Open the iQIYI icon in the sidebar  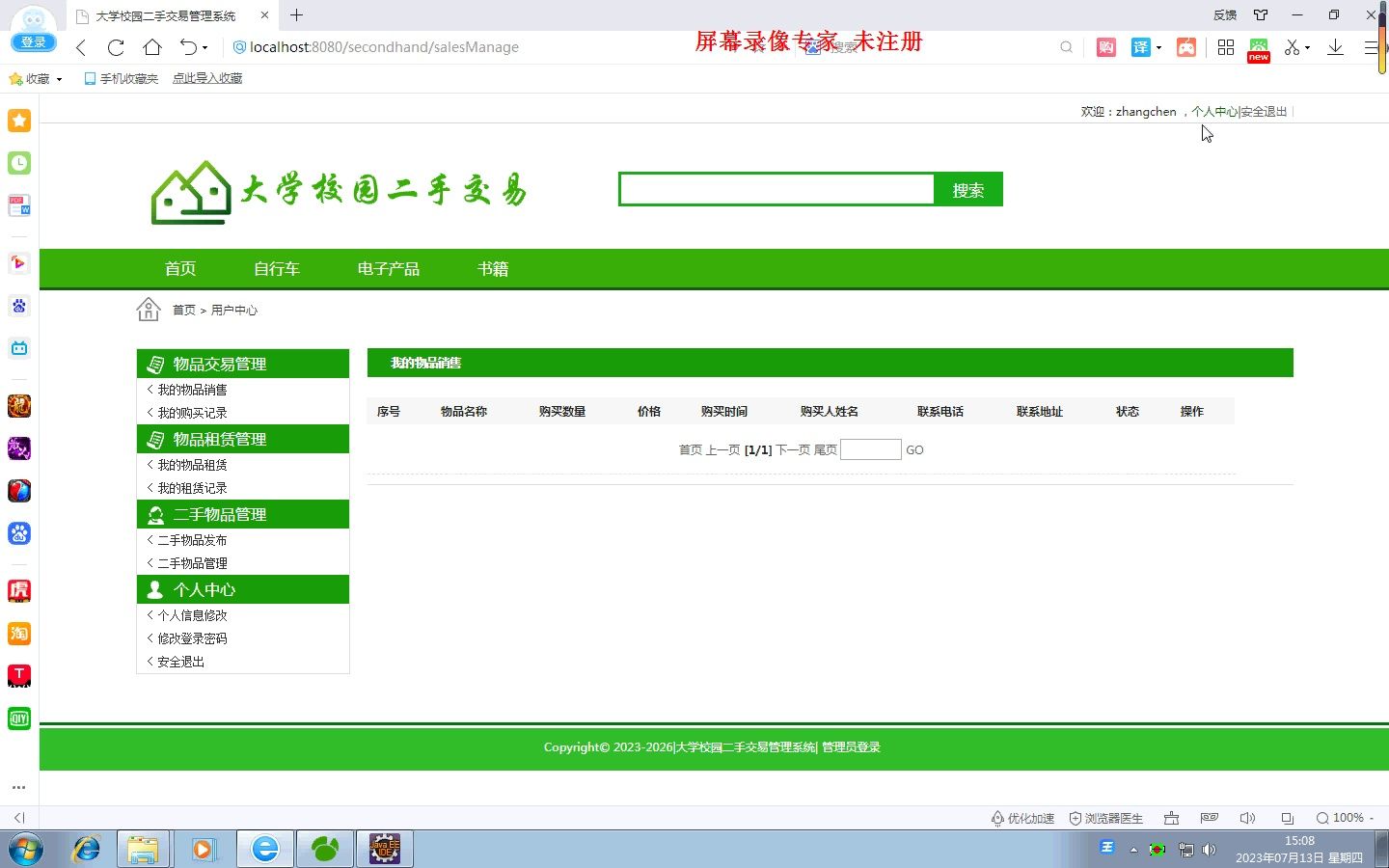[x=18, y=719]
